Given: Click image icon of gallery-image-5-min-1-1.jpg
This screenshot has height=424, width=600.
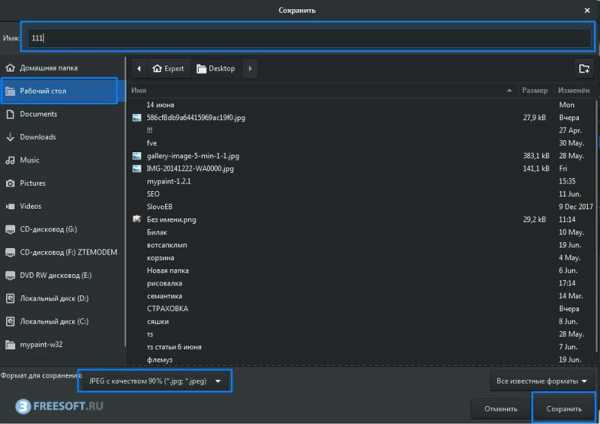Looking at the screenshot, I should (x=137, y=156).
